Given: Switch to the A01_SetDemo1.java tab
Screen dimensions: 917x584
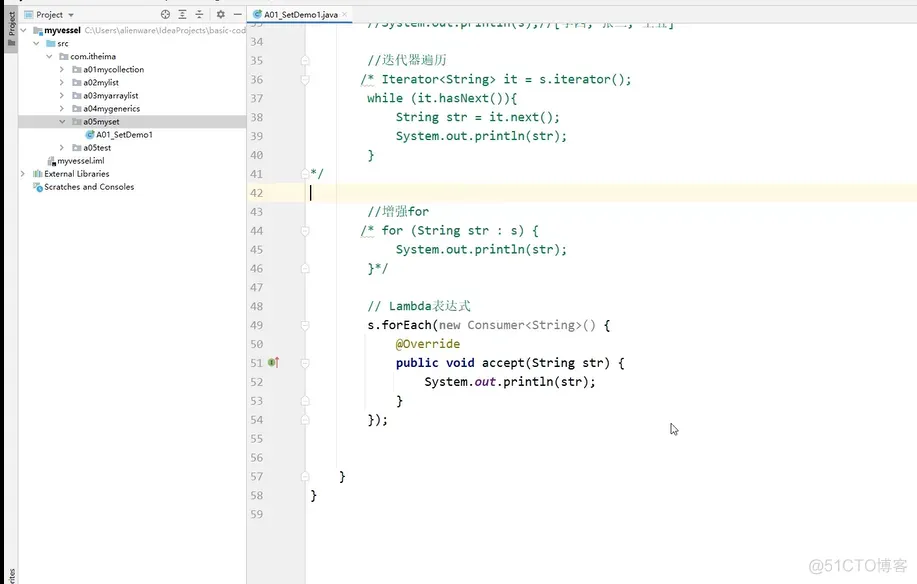Looking at the screenshot, I should pos(301,15).
